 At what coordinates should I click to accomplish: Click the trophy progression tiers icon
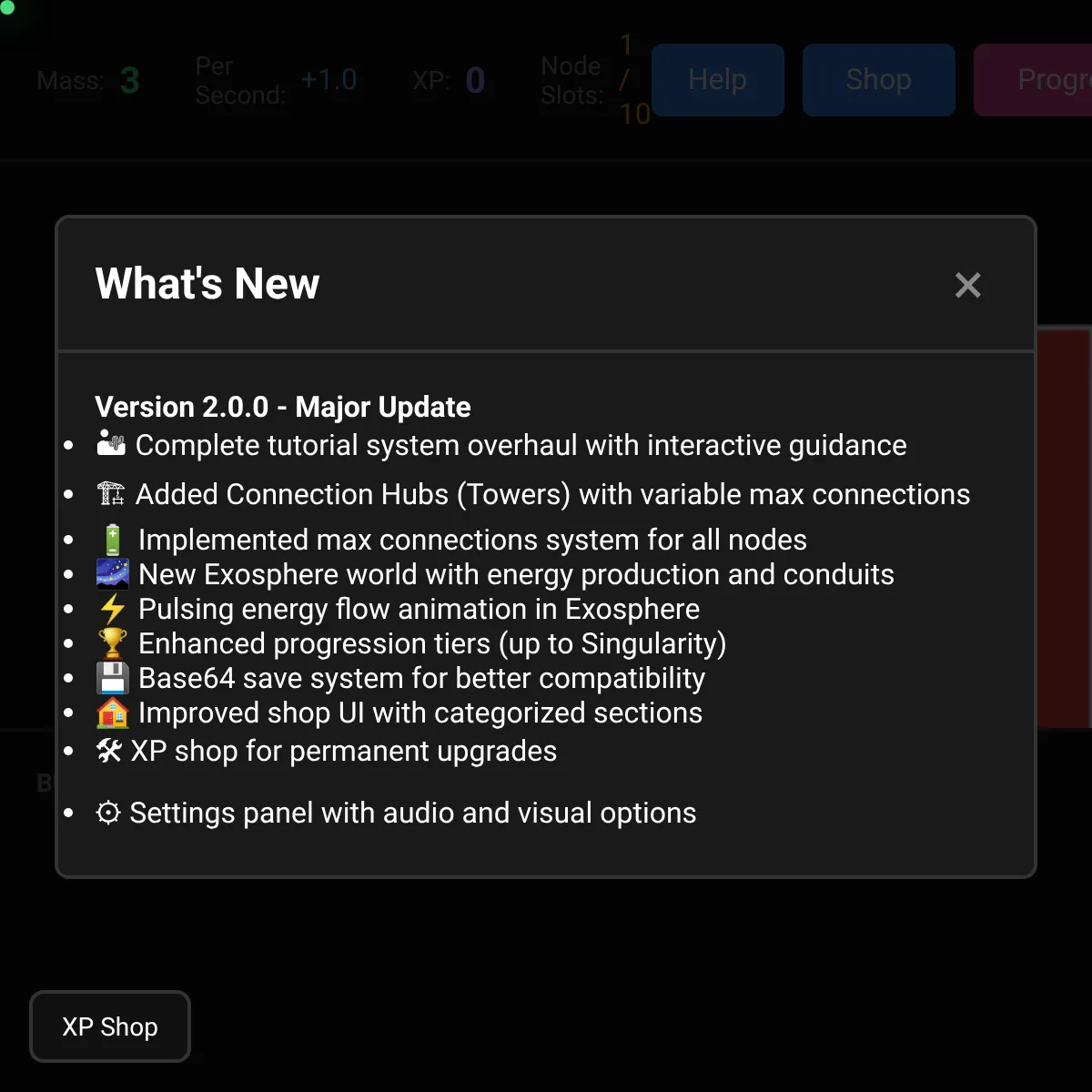point(113,643)
